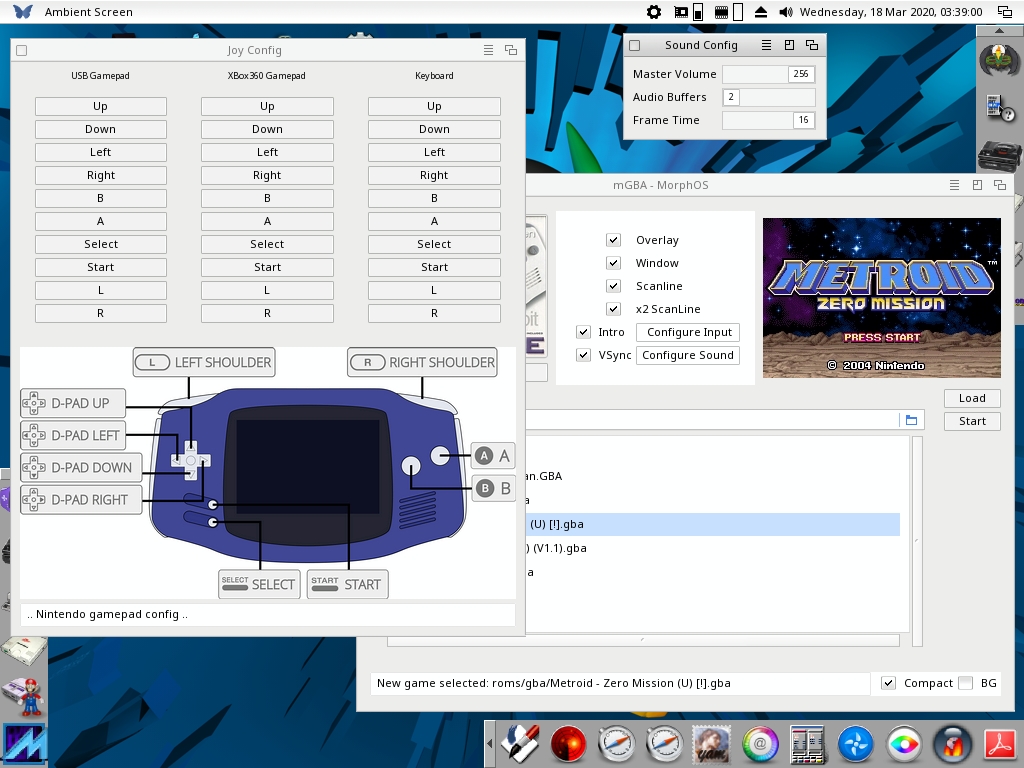The width and height of the screenshot is (1024, 768).
Task: Click the settings gear in the top bar
Action: coord(654,12)
